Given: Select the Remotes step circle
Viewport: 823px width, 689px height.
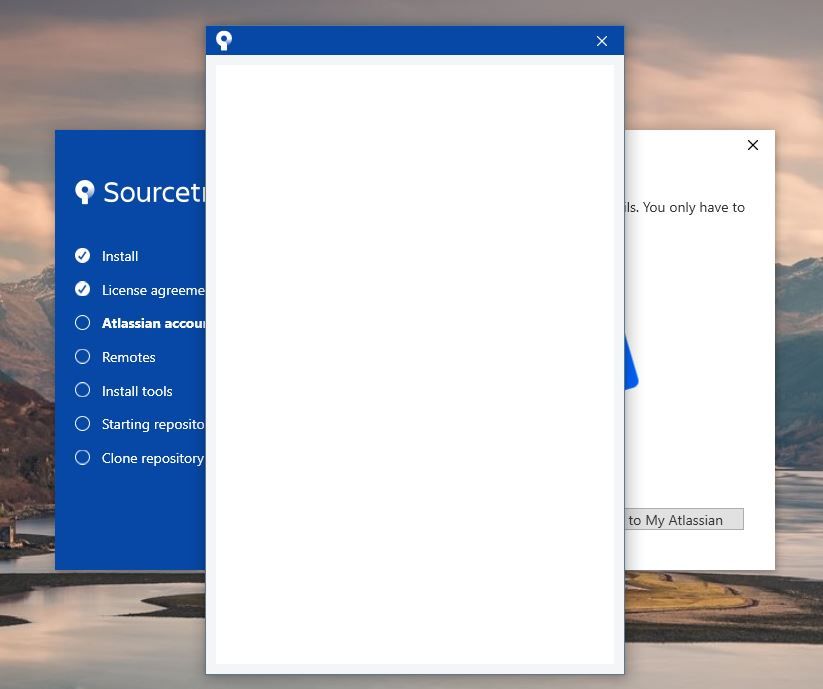Looking at the screenshot, I should tap(82, 357).
